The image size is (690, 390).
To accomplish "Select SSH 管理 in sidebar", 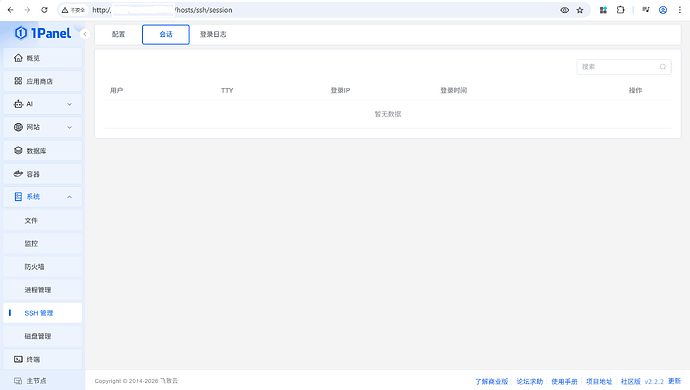I will (x=43, y=313).
